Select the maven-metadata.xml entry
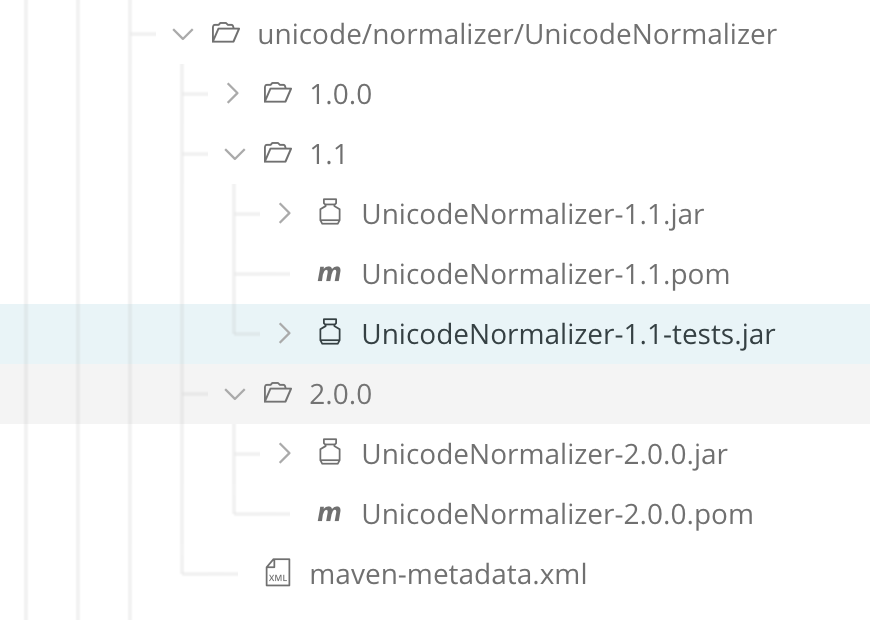Image resolution: width=870 pixels, height=620 pixels. coord(447,573)
